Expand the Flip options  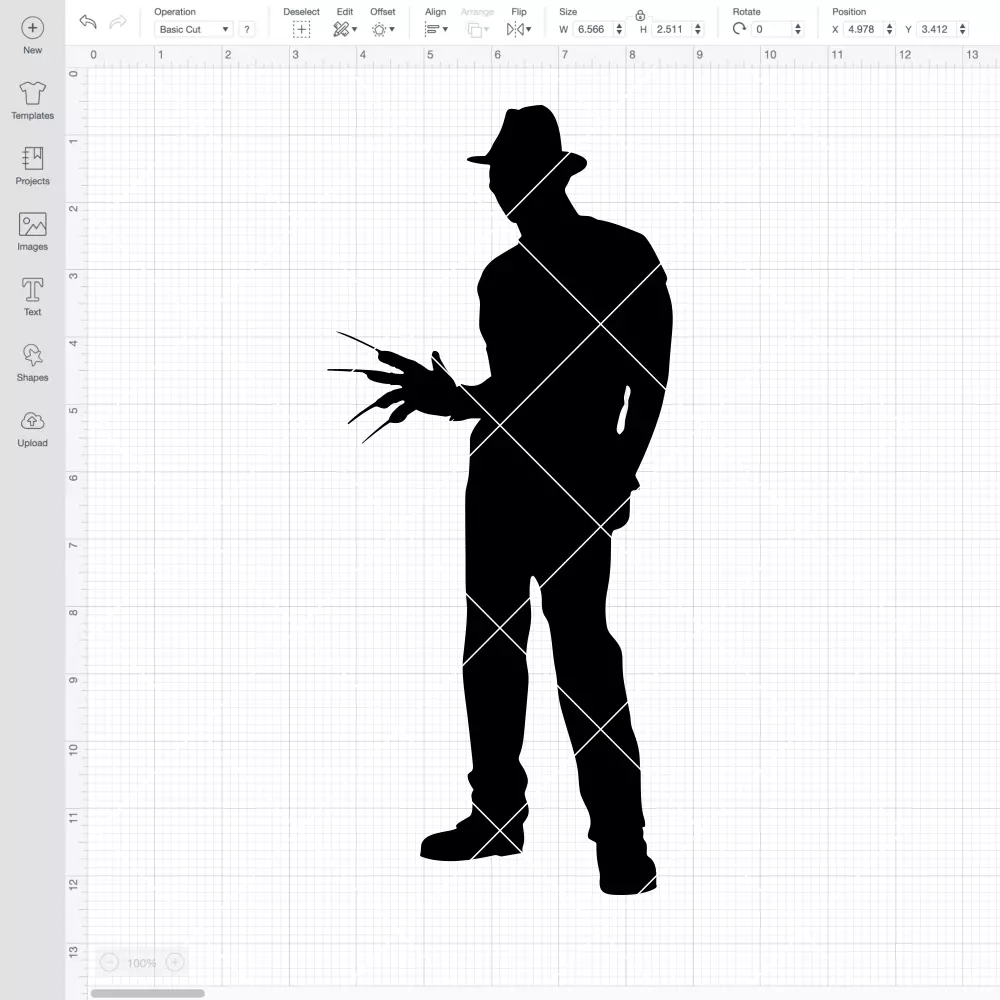point(519,29)
